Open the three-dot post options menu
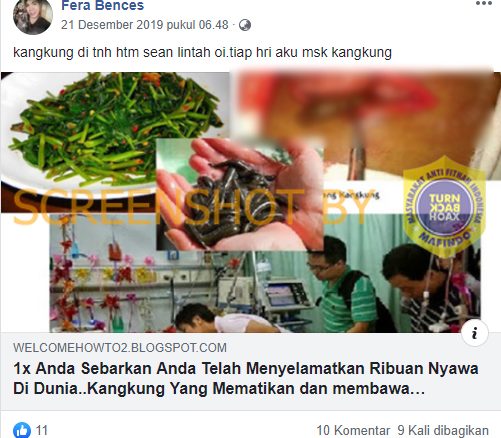The height and width of the screenshot is (438, 501). click(484, 3)
